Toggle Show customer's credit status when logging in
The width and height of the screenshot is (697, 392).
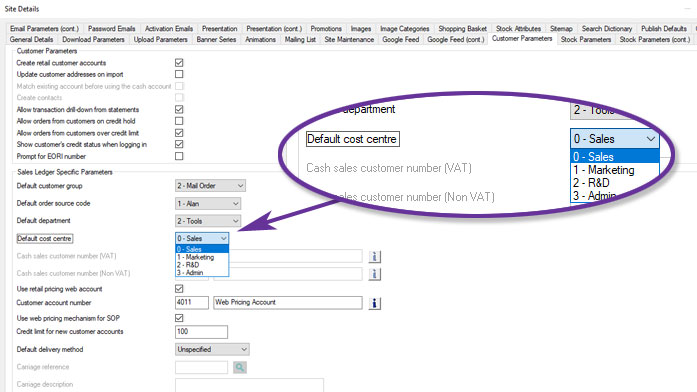(x=179, y=144)
